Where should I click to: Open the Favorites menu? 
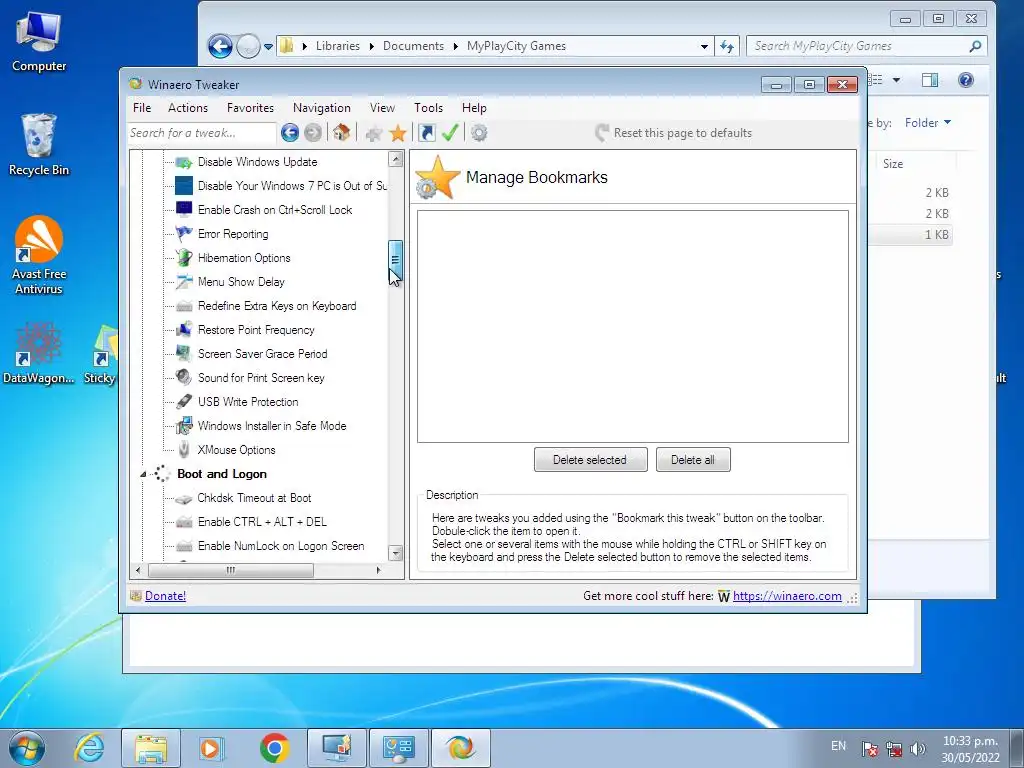tap(250, 108)
